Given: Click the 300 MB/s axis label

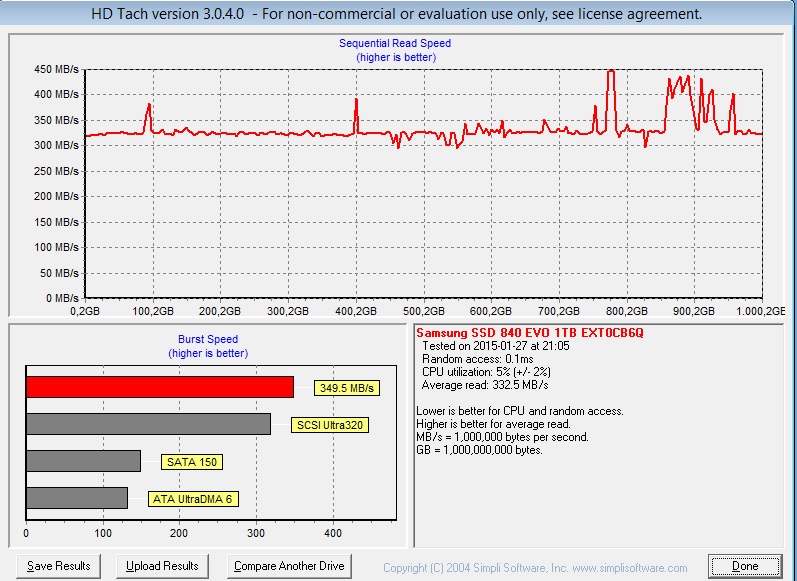Looking at the screenshot, I should [56, 145].
